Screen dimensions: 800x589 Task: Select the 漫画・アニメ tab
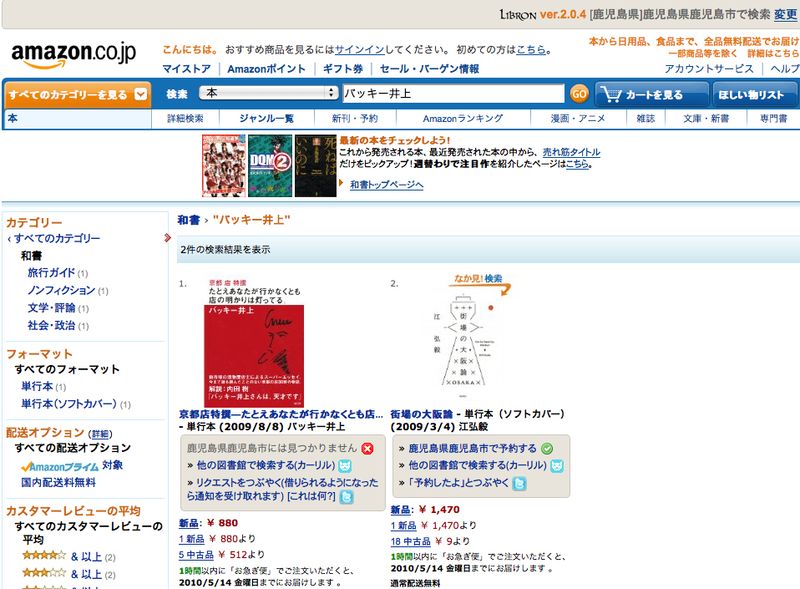pos(578,118)
